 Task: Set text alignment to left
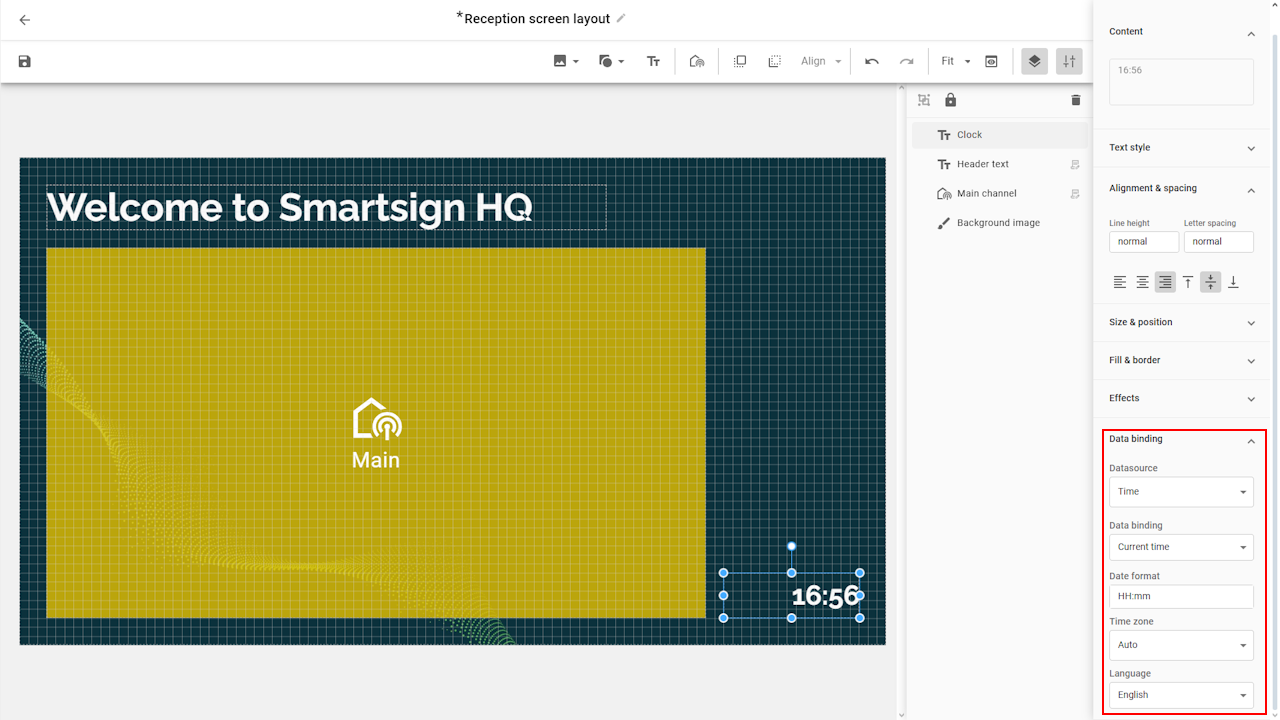coord(1120,283)
